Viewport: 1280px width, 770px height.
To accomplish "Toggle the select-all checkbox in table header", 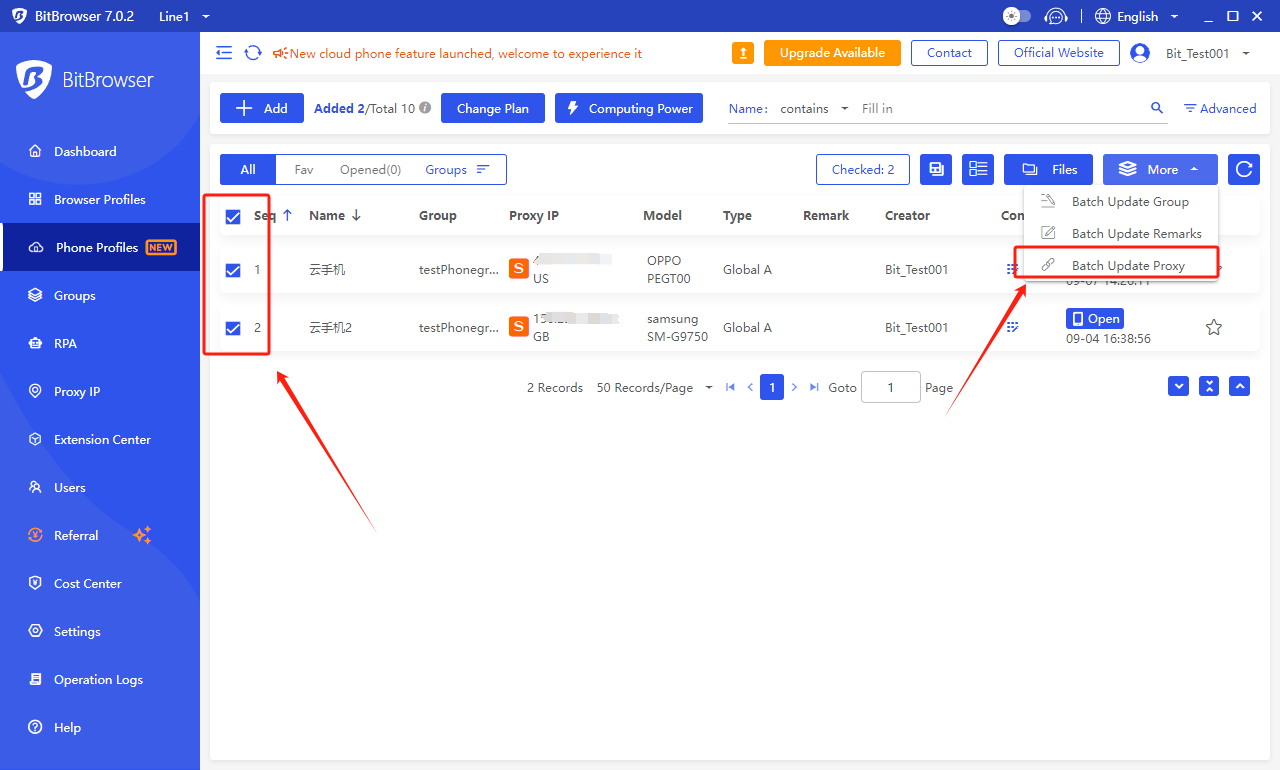I will pyautogui.click(x=233, y=217).
